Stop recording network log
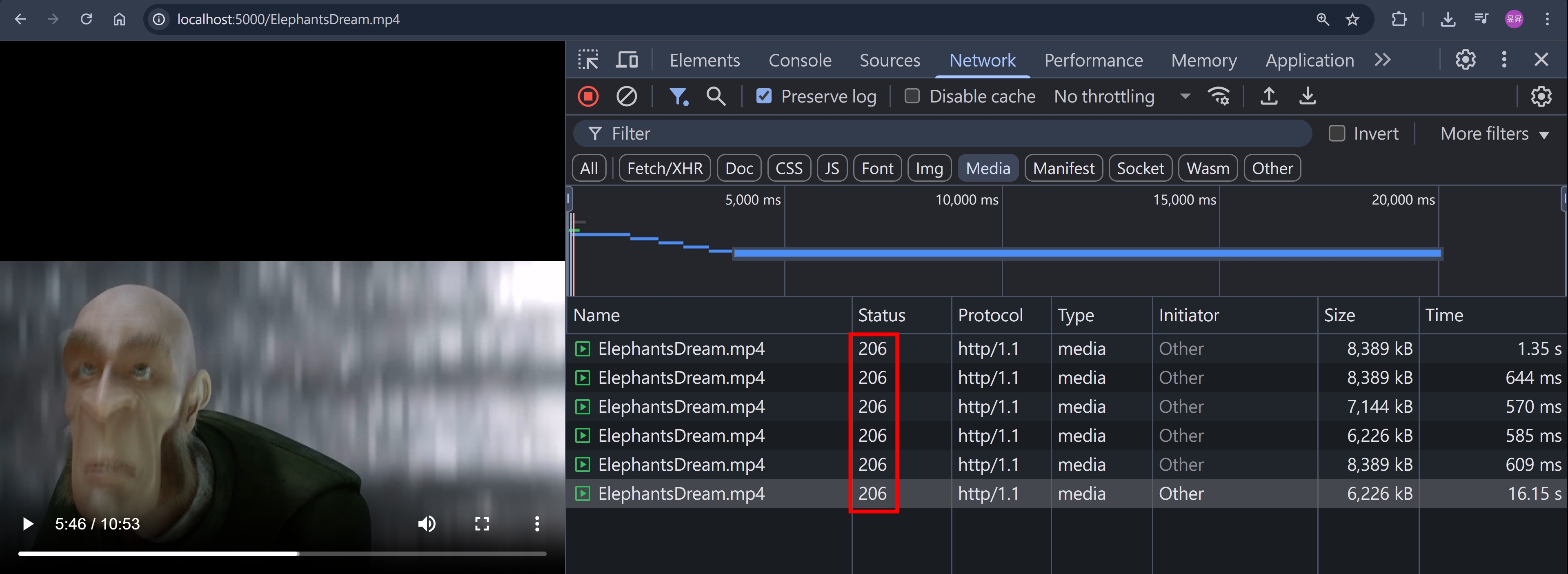Viewport: 1568px width, 574px height. click(588, 96)
